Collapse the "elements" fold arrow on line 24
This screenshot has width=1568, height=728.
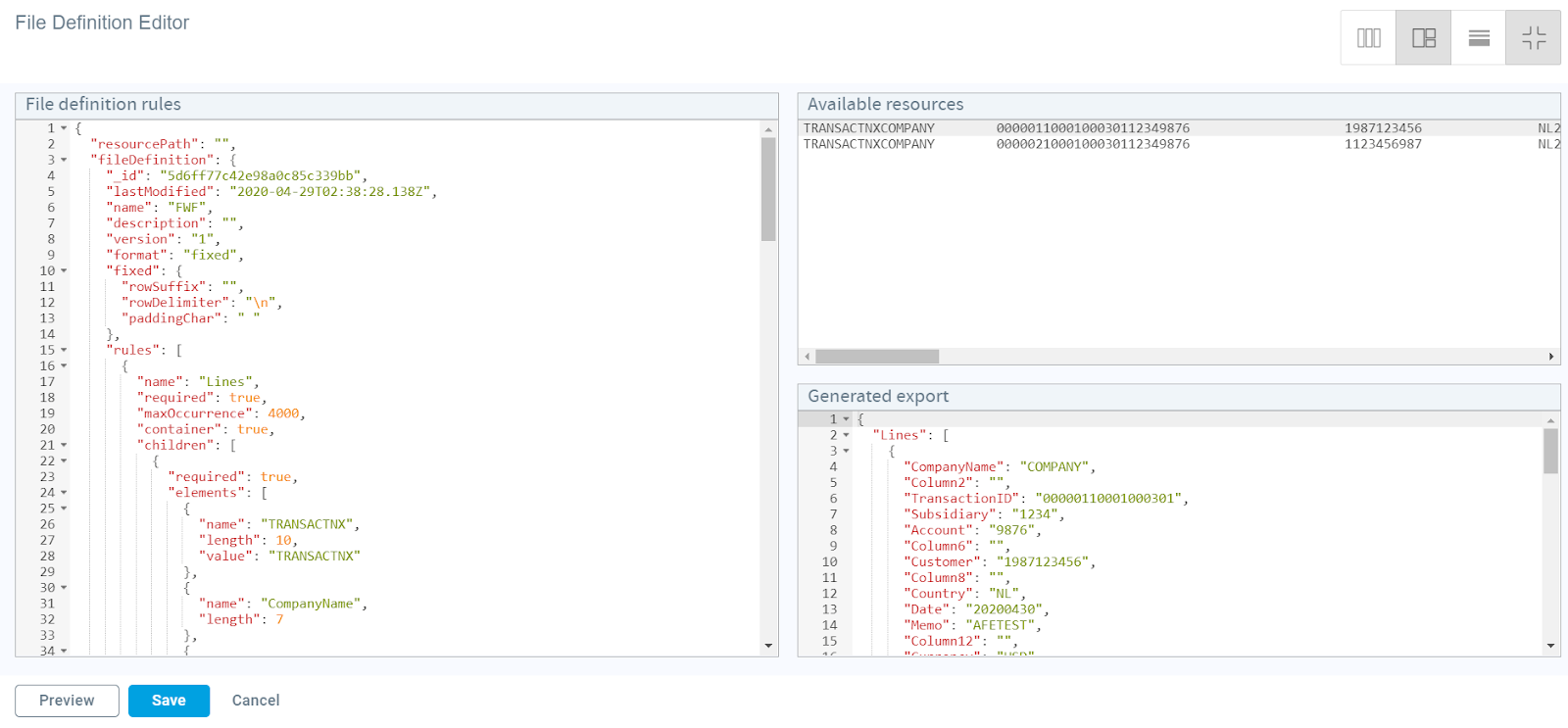pos(64,493)
